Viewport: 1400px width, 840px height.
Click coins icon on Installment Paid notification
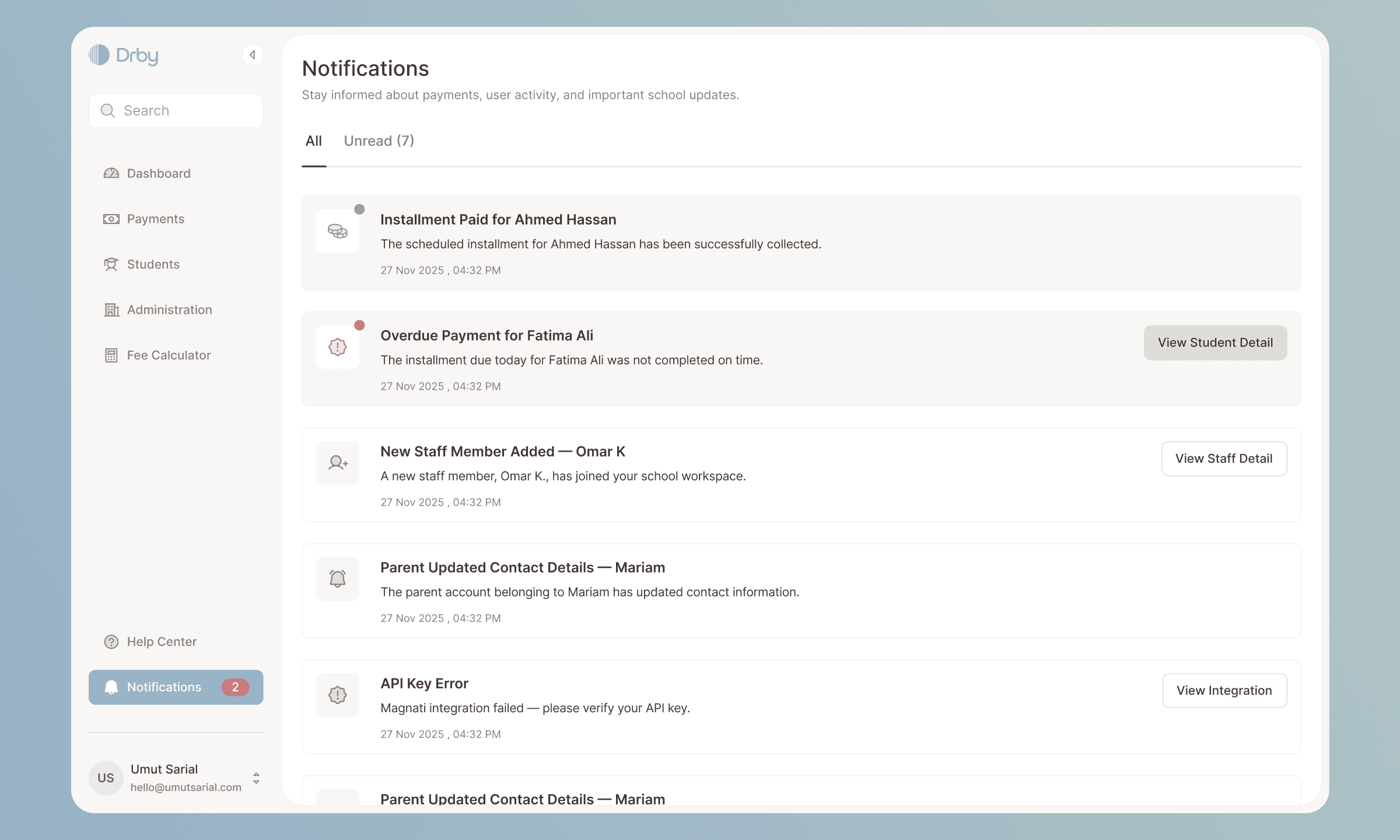pos(337,232)
